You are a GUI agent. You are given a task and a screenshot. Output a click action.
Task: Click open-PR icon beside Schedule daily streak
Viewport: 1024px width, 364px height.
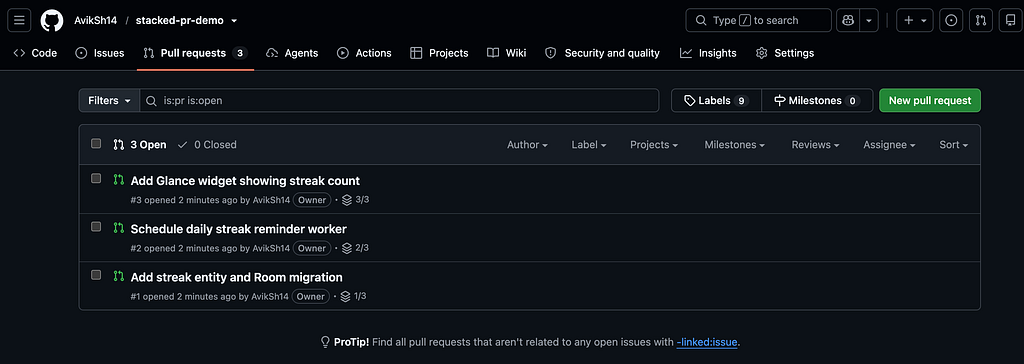click(x=118, y=228)
